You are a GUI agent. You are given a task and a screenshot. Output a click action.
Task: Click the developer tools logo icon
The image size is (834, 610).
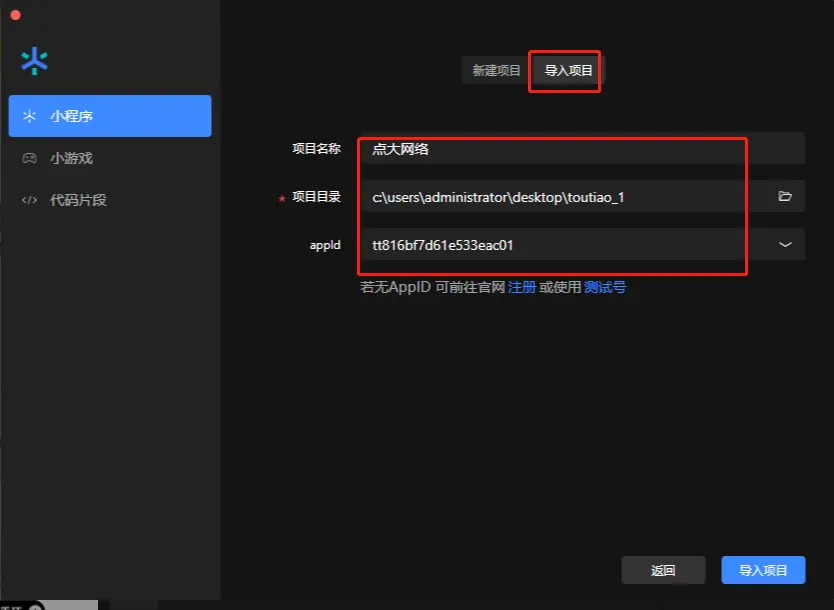click(35, 61)
